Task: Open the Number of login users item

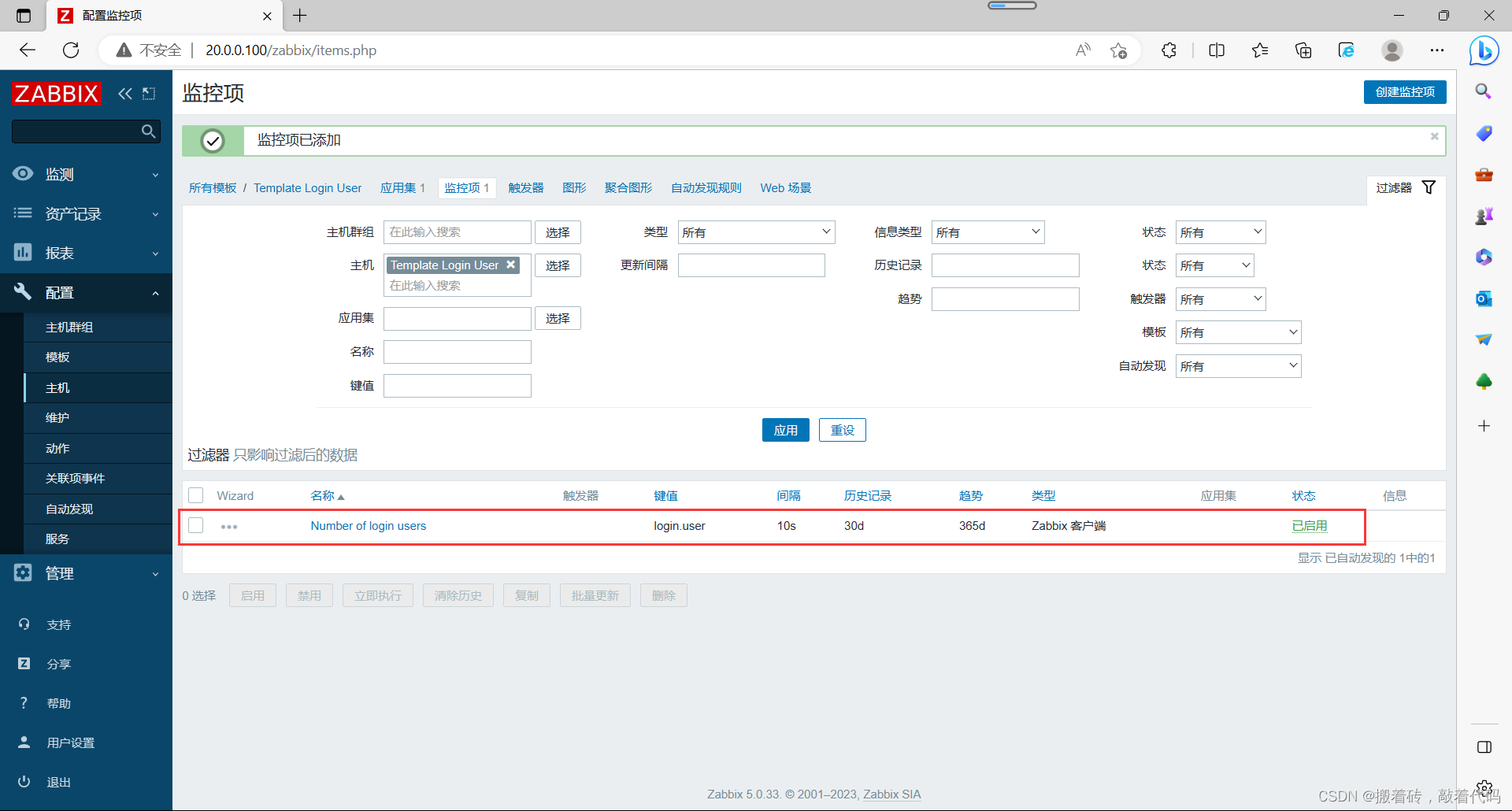Action: [x=368, y=526]
